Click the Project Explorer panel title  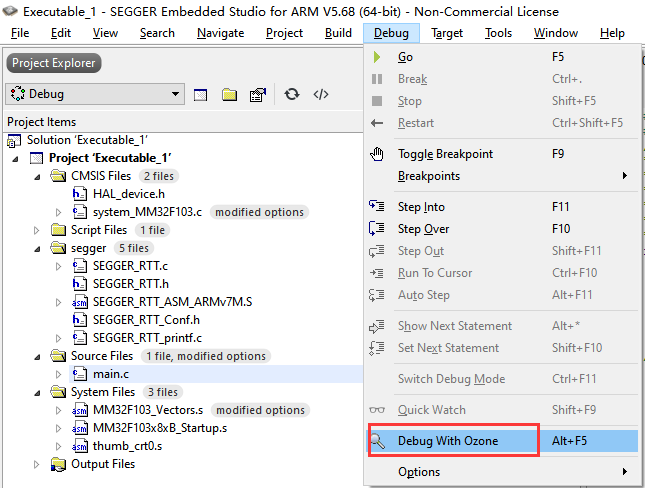(53, 63)
